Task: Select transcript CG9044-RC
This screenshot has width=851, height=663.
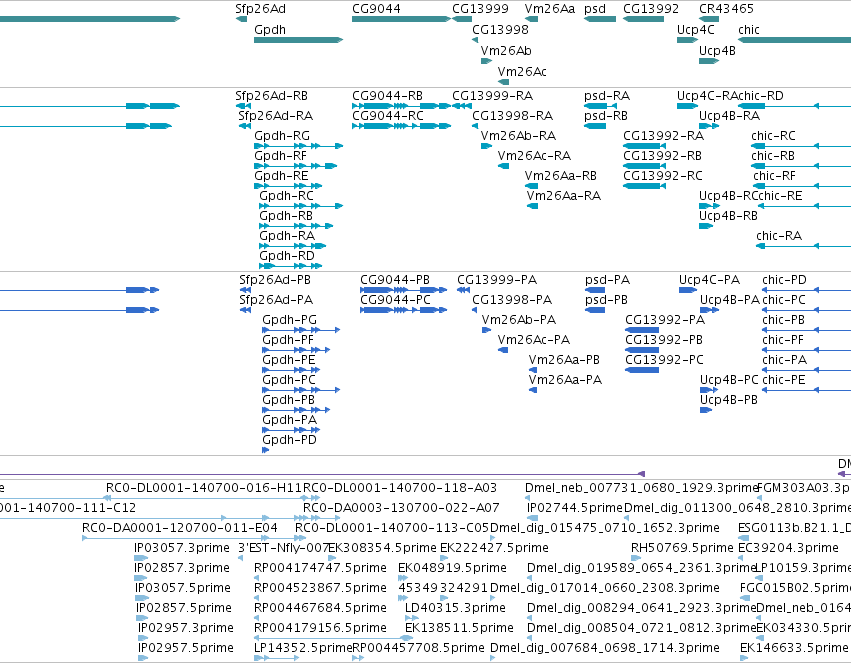Action: 402,126
